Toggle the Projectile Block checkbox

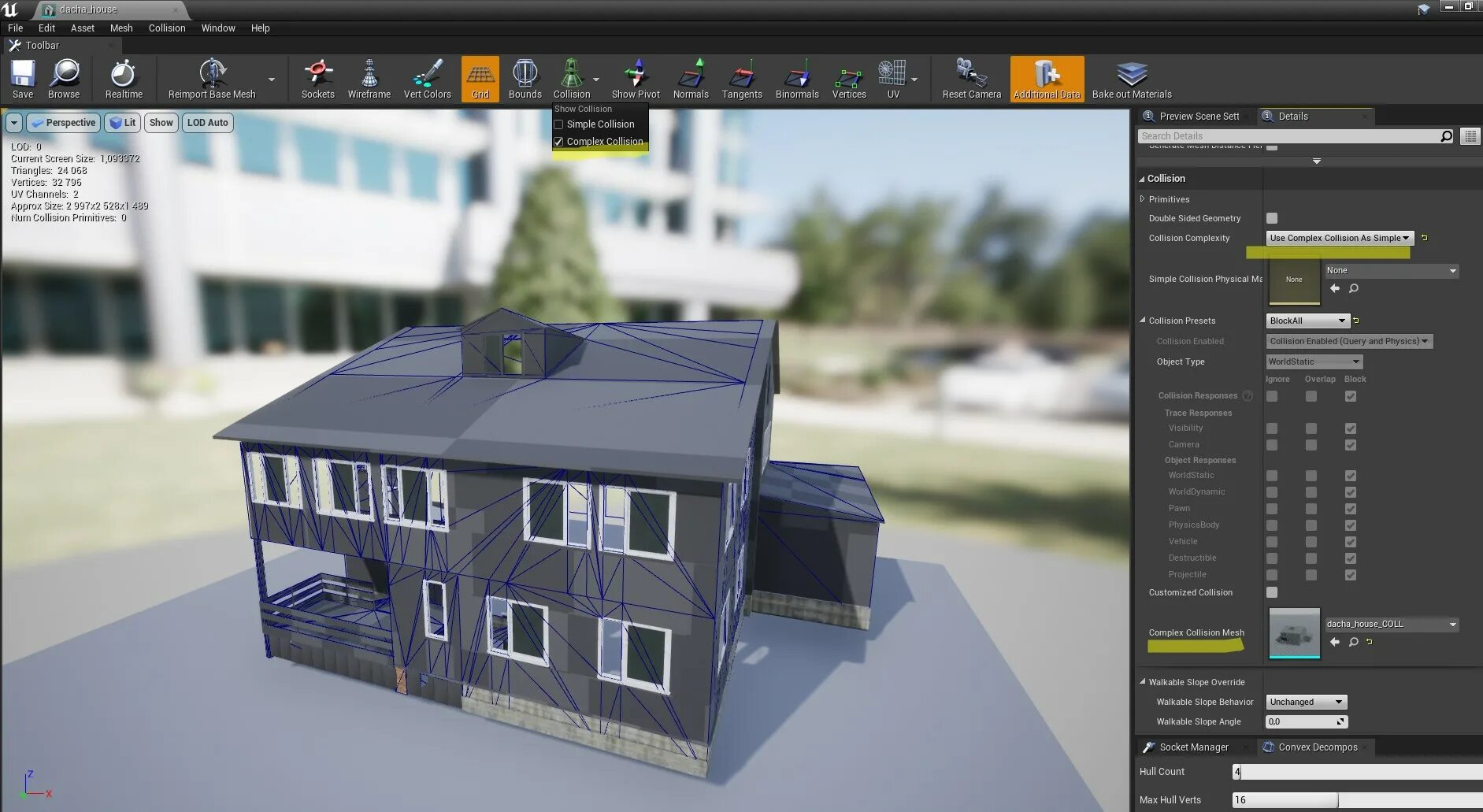[x=1351, y=575]
